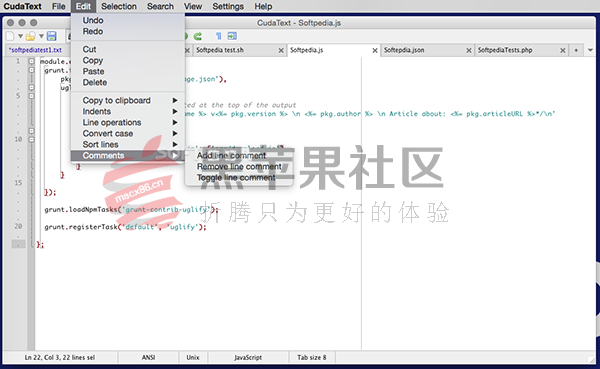Image resolution: width=600 pixels, height=369 pixels.
Task: Open the Selection menu in menu bar
Action: (x=119, y=7)
